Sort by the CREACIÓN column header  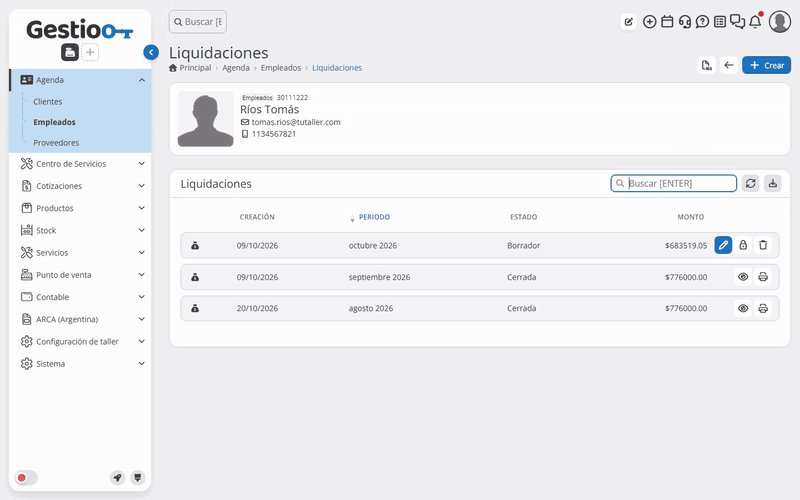tap(257, 217)
